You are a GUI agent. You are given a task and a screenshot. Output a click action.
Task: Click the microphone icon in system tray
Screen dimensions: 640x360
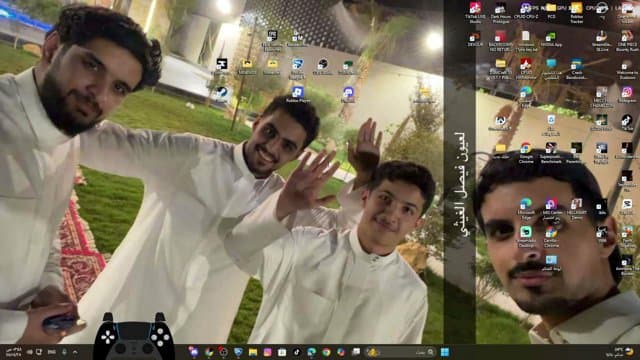64,352
